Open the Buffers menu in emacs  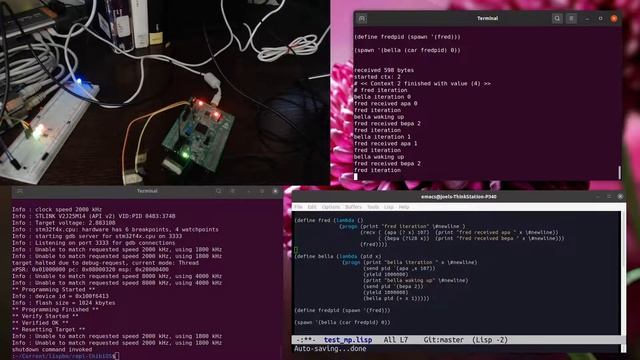tap(353, 207)
